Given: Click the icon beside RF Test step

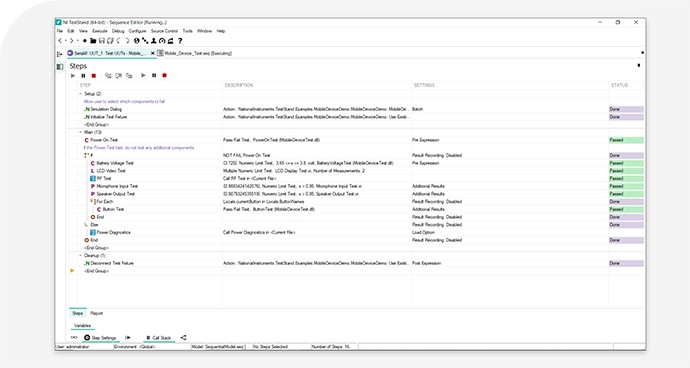Looking at the screenshot, I should coord(93,179).
